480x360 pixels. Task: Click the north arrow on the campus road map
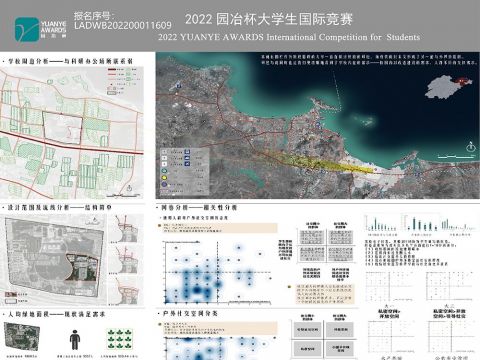(129, 189)
